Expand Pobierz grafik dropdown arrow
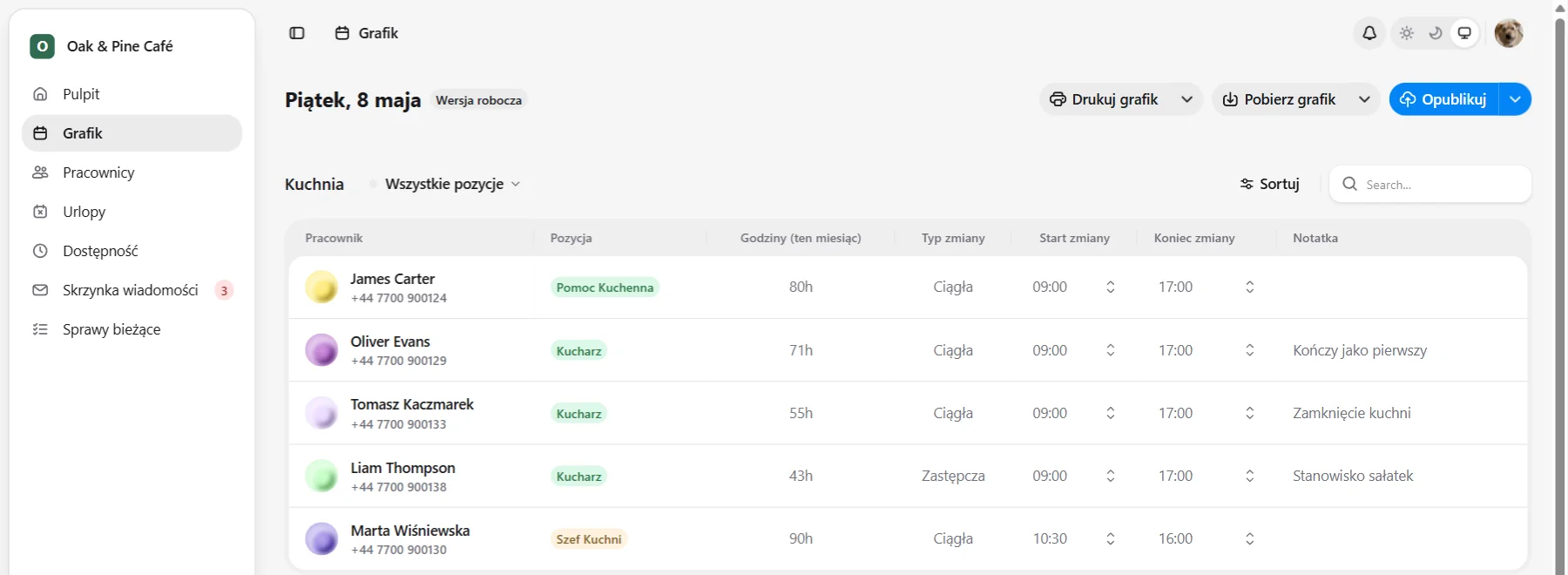Image resolution: width=1568 pixels, height=575 pixels. pyautogui.click(x=1364, y=99)
